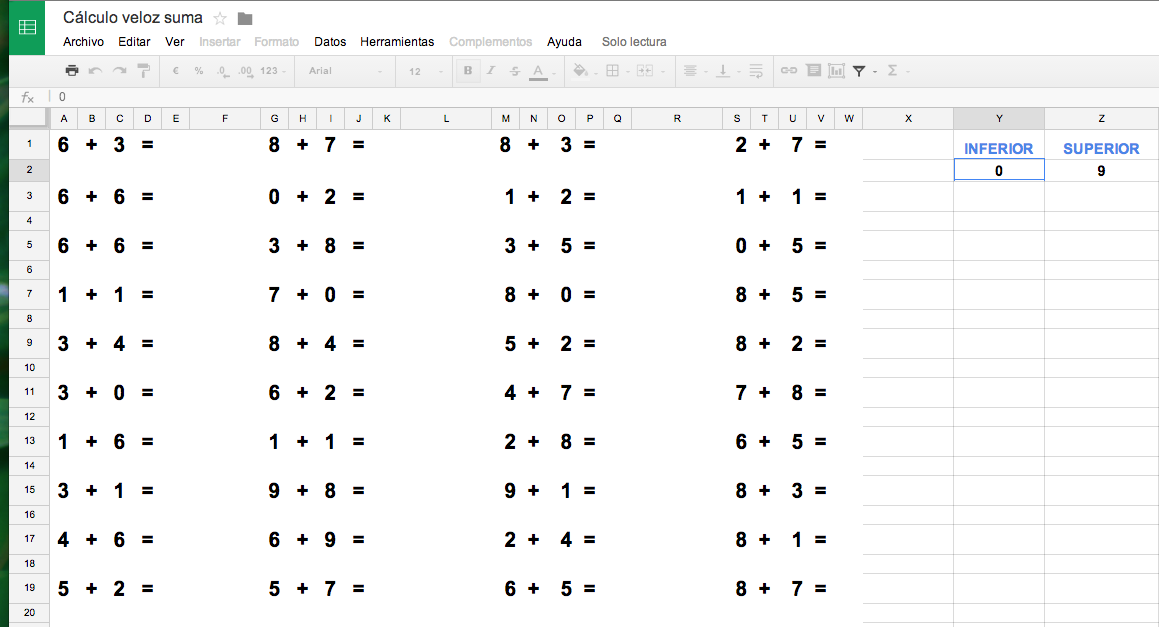The height and width of the screenshot is (627, 1159).
Task: Click the Solo lectura label
Action: (634, 42)
